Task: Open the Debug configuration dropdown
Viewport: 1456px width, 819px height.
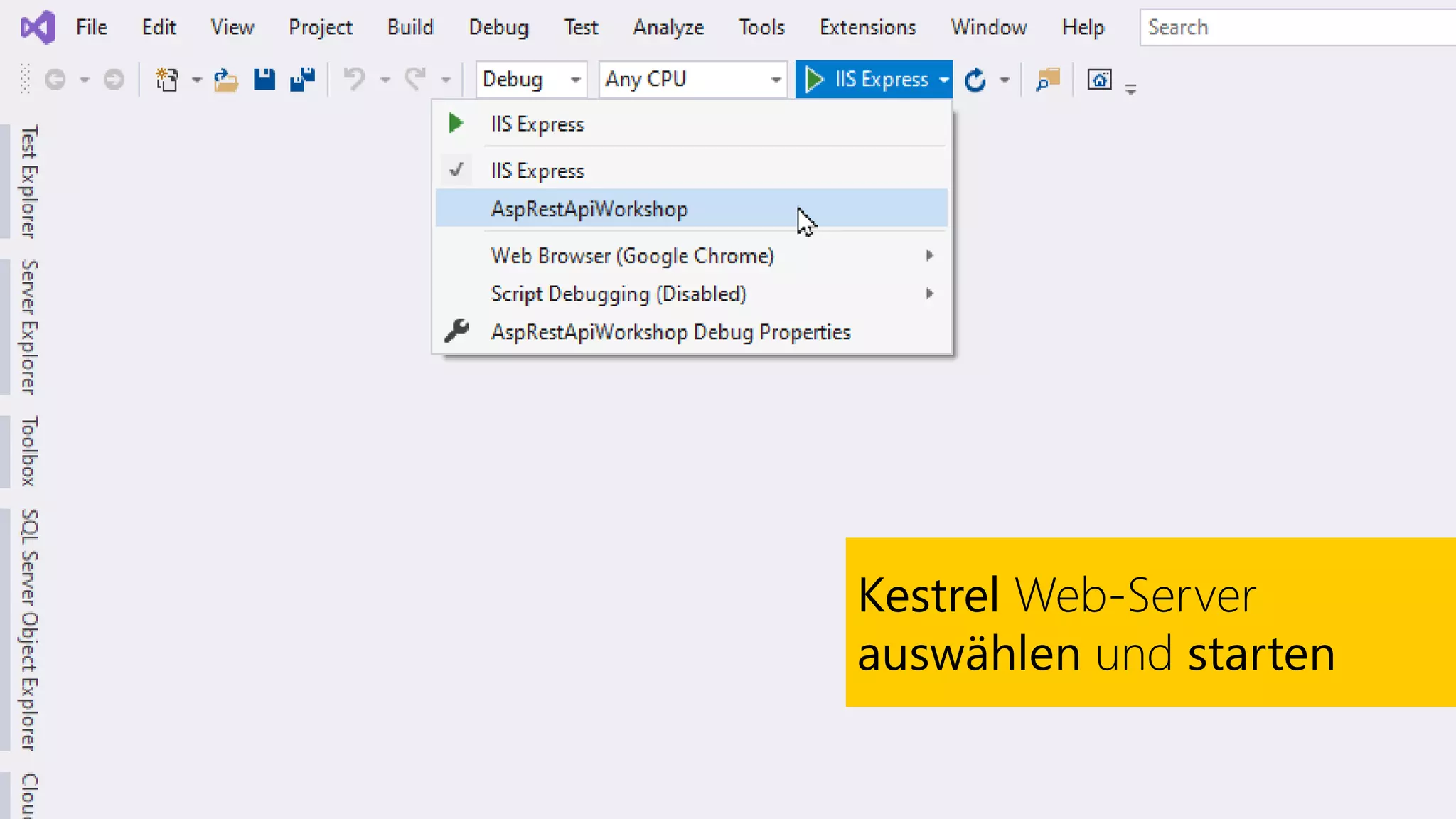Action: pyautogui.click(x=531, y=80)
